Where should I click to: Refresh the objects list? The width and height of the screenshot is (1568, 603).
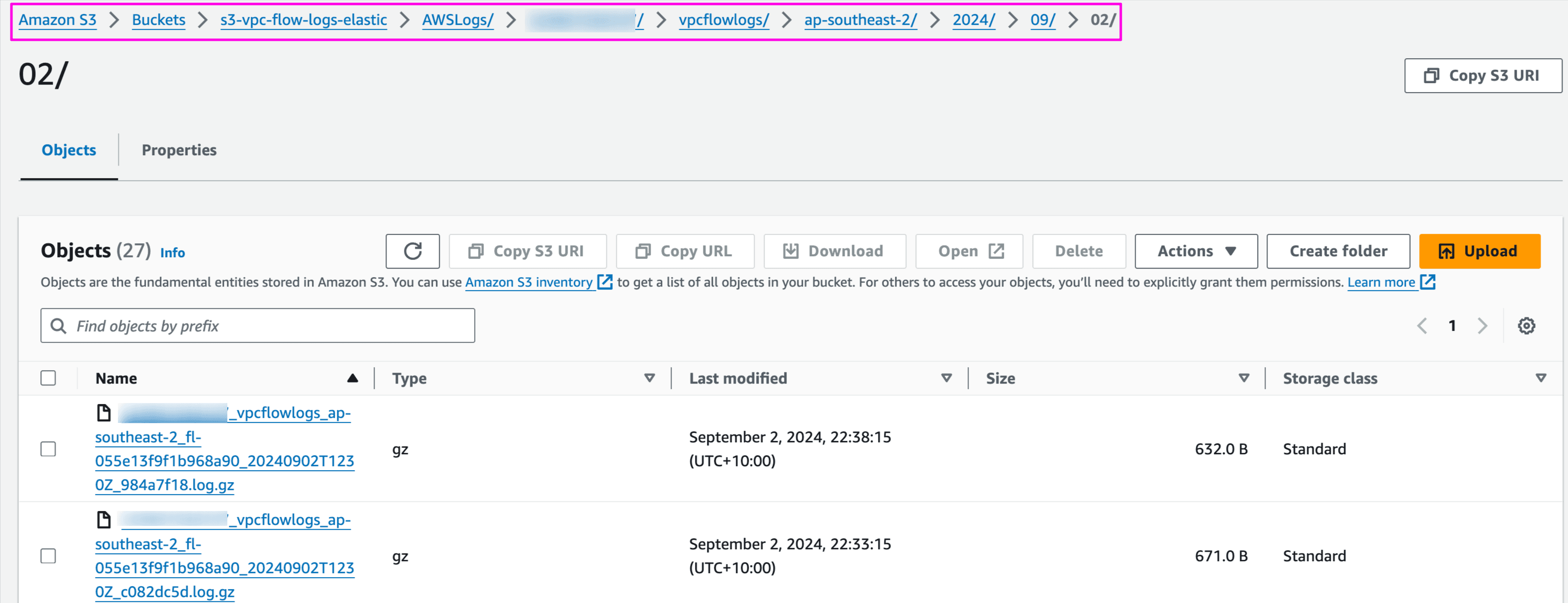(413, 251)
